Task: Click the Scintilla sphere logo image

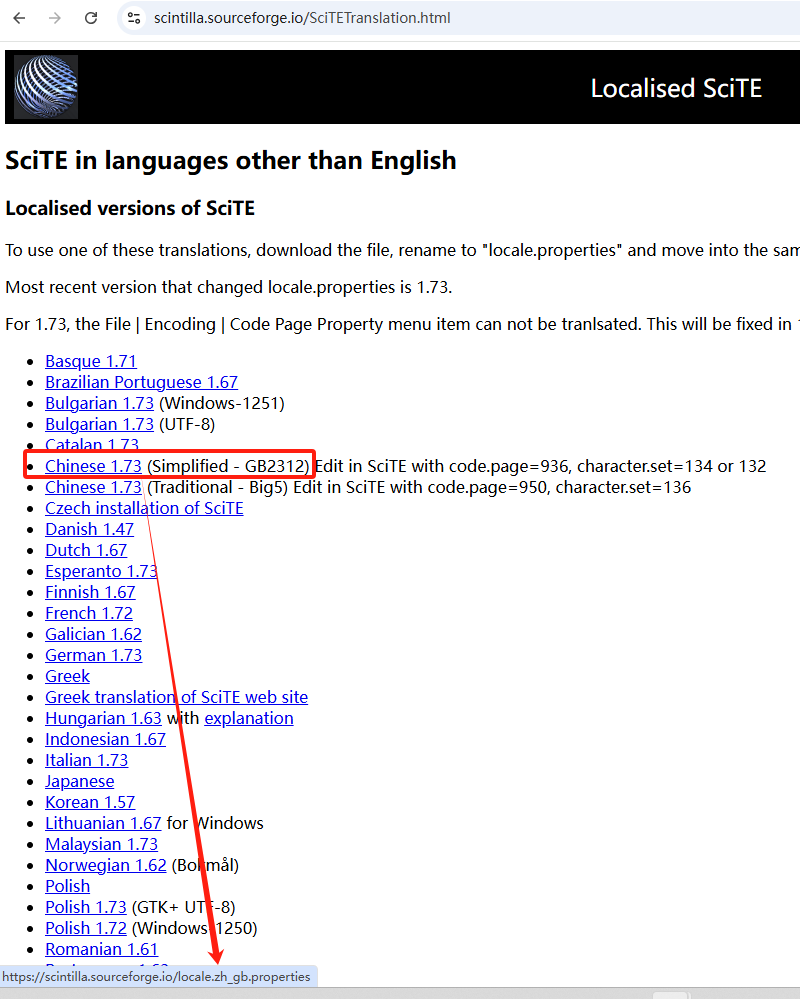Action: pos(46,87)
